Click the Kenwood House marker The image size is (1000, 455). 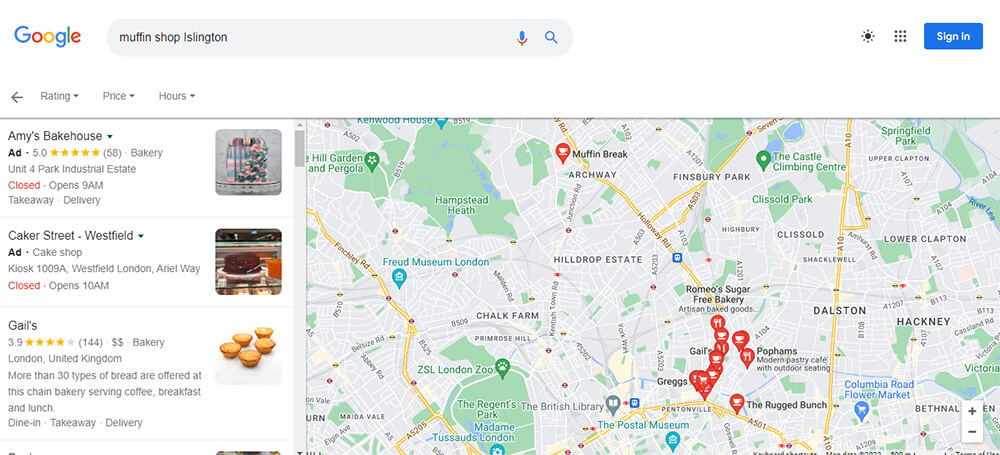pos(441,123)
